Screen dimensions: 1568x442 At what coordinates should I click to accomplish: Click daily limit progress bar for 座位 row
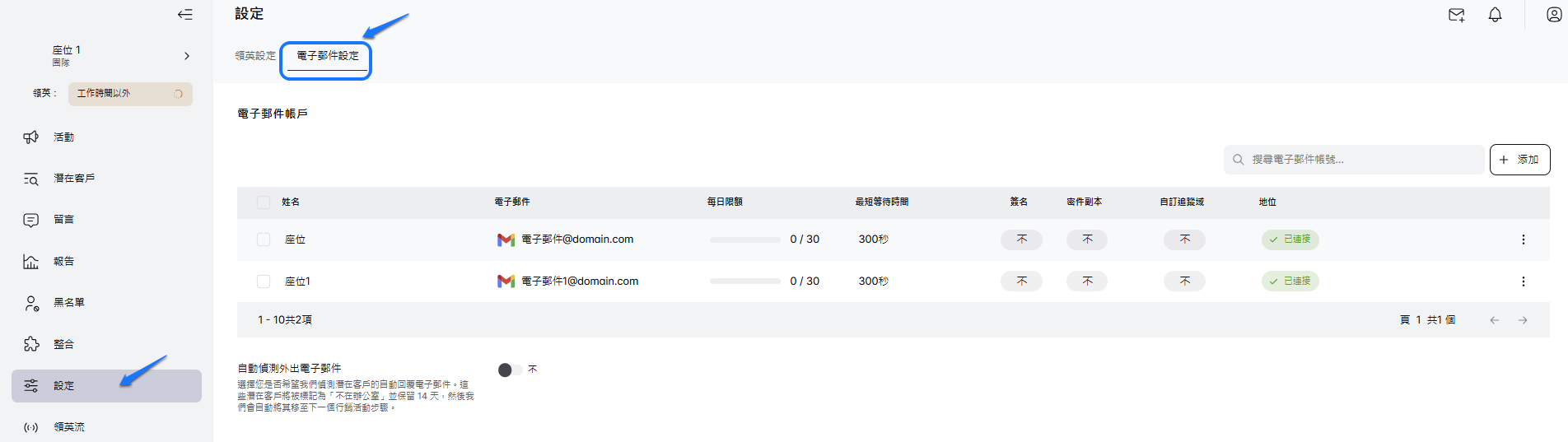[x=744, y=240]
